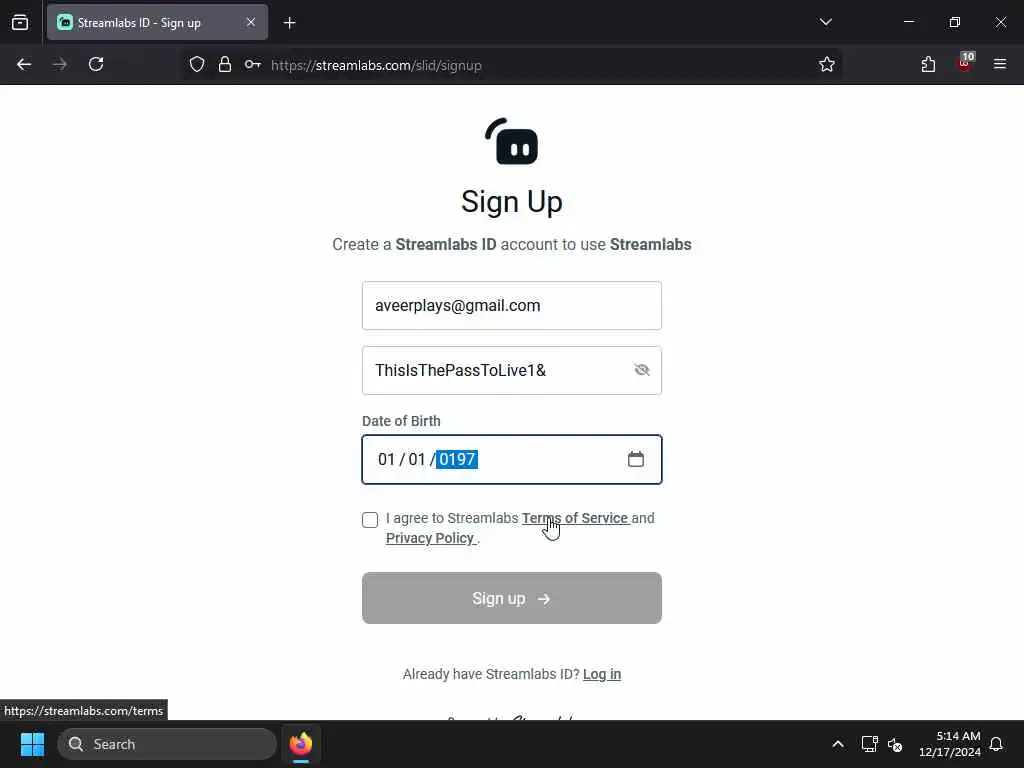This screenshot has height=768, width=1024.
Task: Open the Windows Start menu
Action: point(32,744)
